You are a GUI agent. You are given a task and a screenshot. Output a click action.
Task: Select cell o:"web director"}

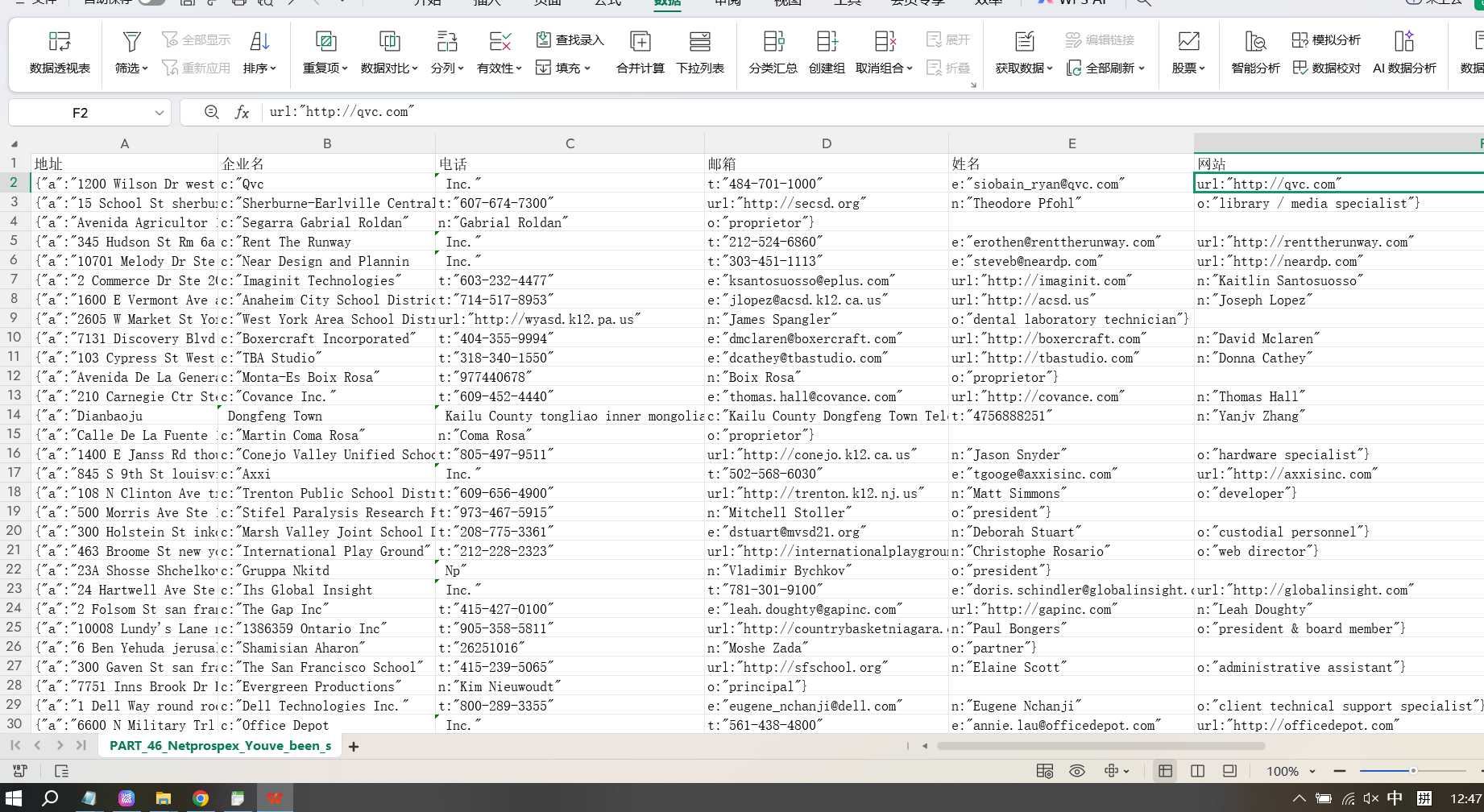1339,550
